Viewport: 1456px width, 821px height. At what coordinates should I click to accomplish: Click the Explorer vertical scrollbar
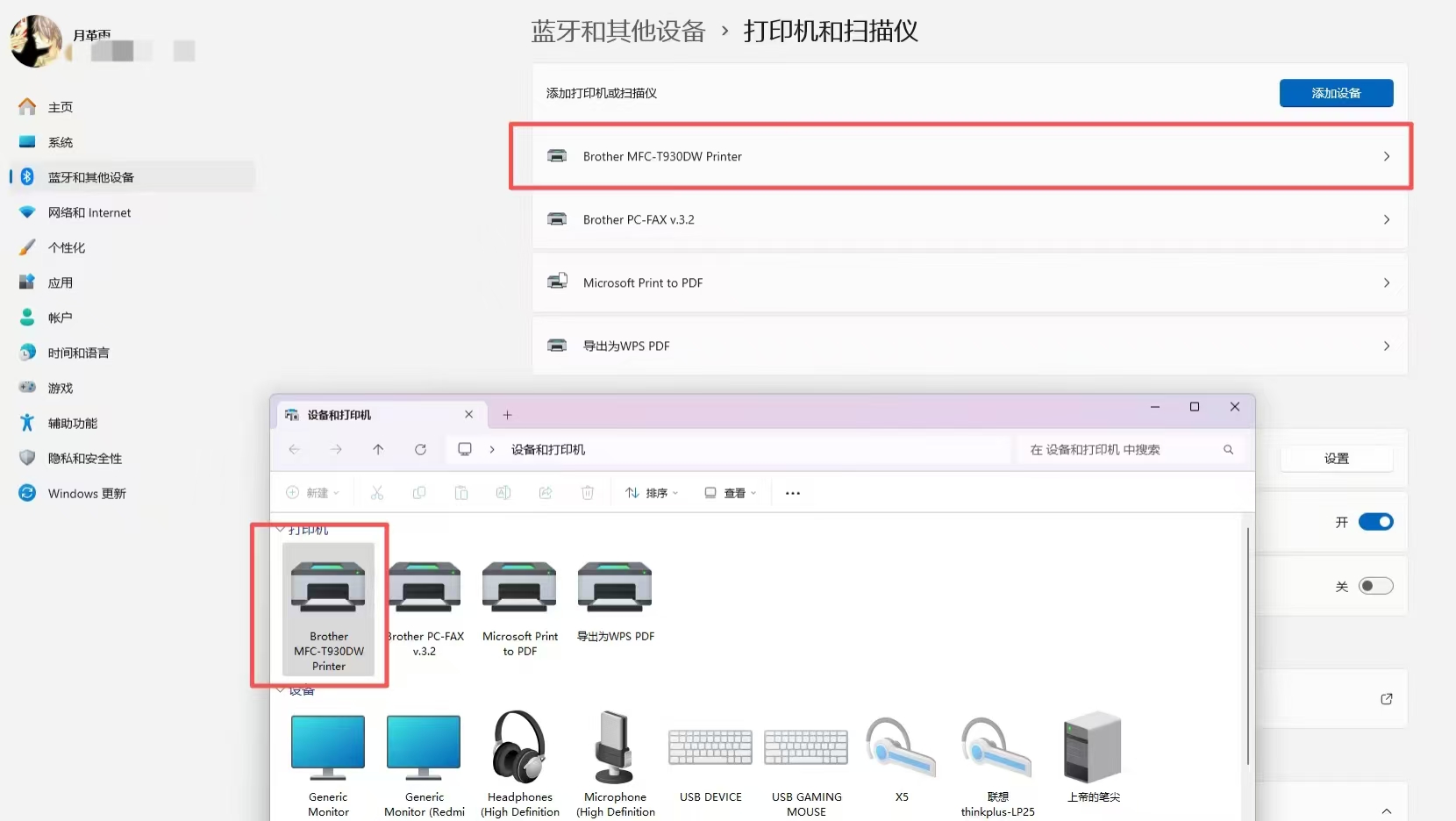click(x=1247, y=646)
